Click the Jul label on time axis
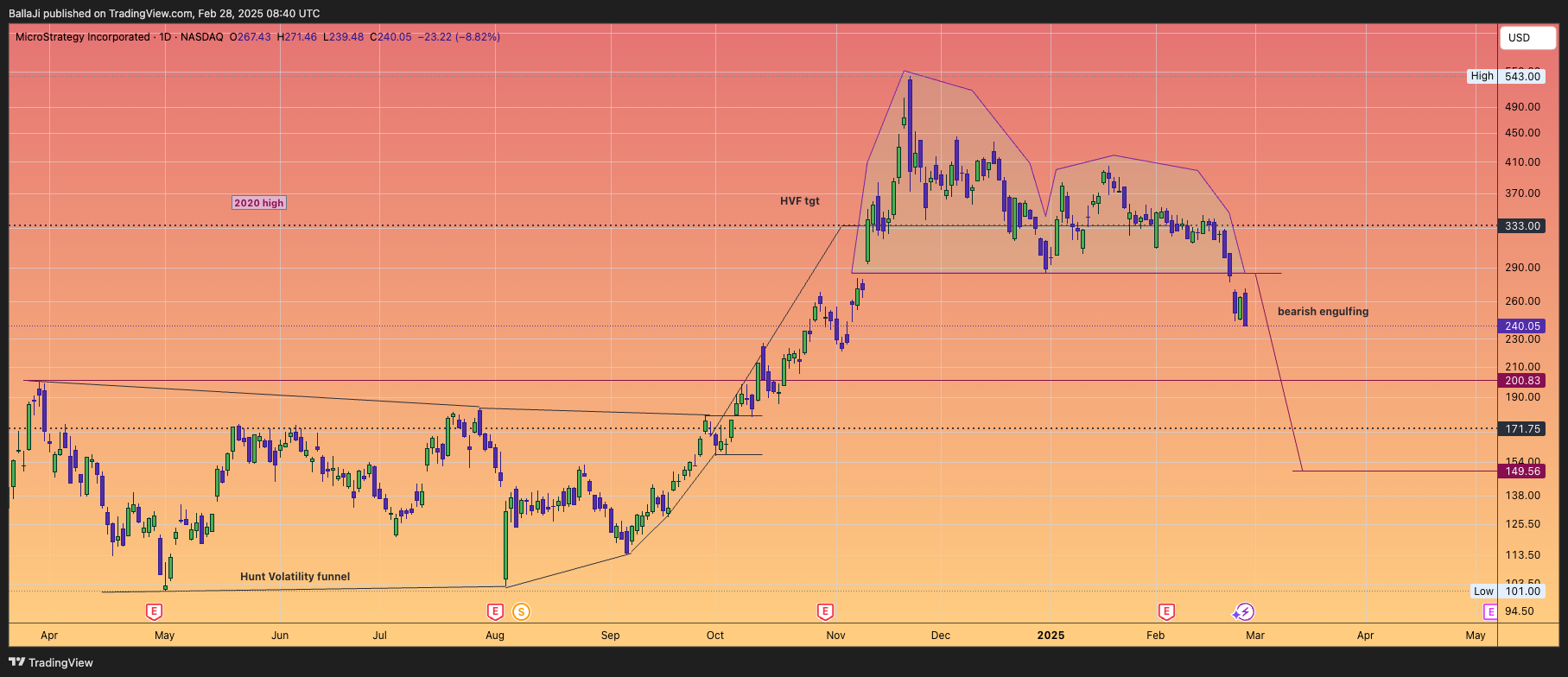This screenshot has height=677, width=1568. 379,636
